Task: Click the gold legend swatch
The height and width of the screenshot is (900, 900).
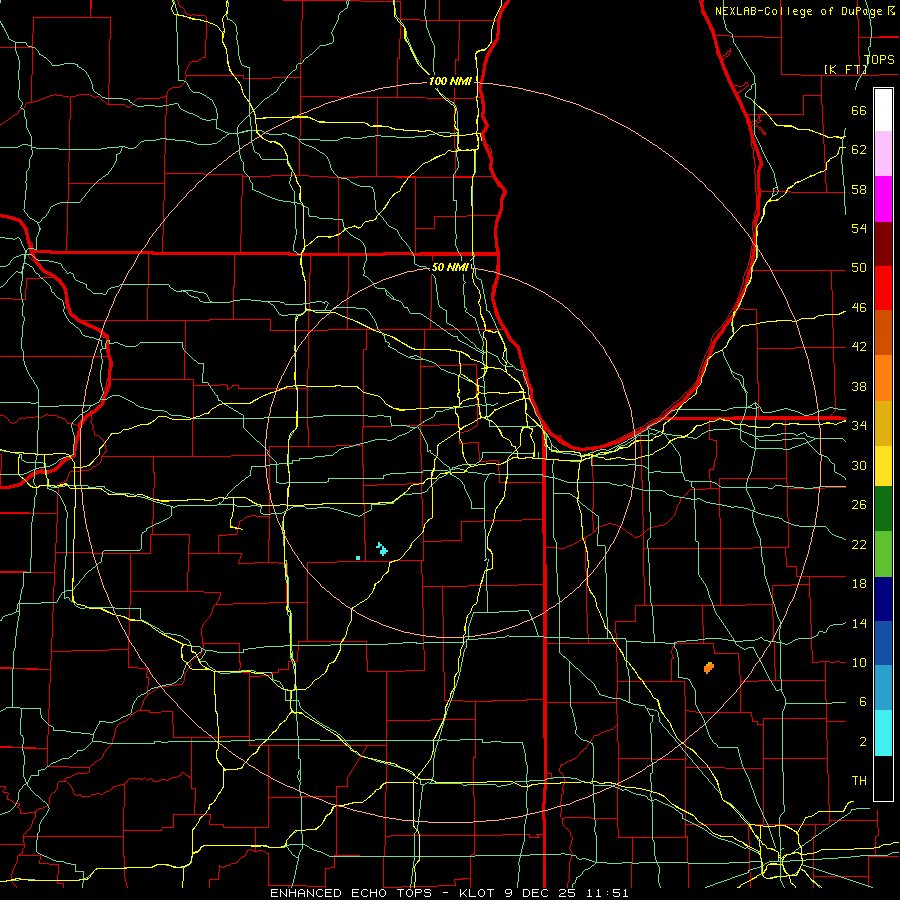Action: [883, 423]
